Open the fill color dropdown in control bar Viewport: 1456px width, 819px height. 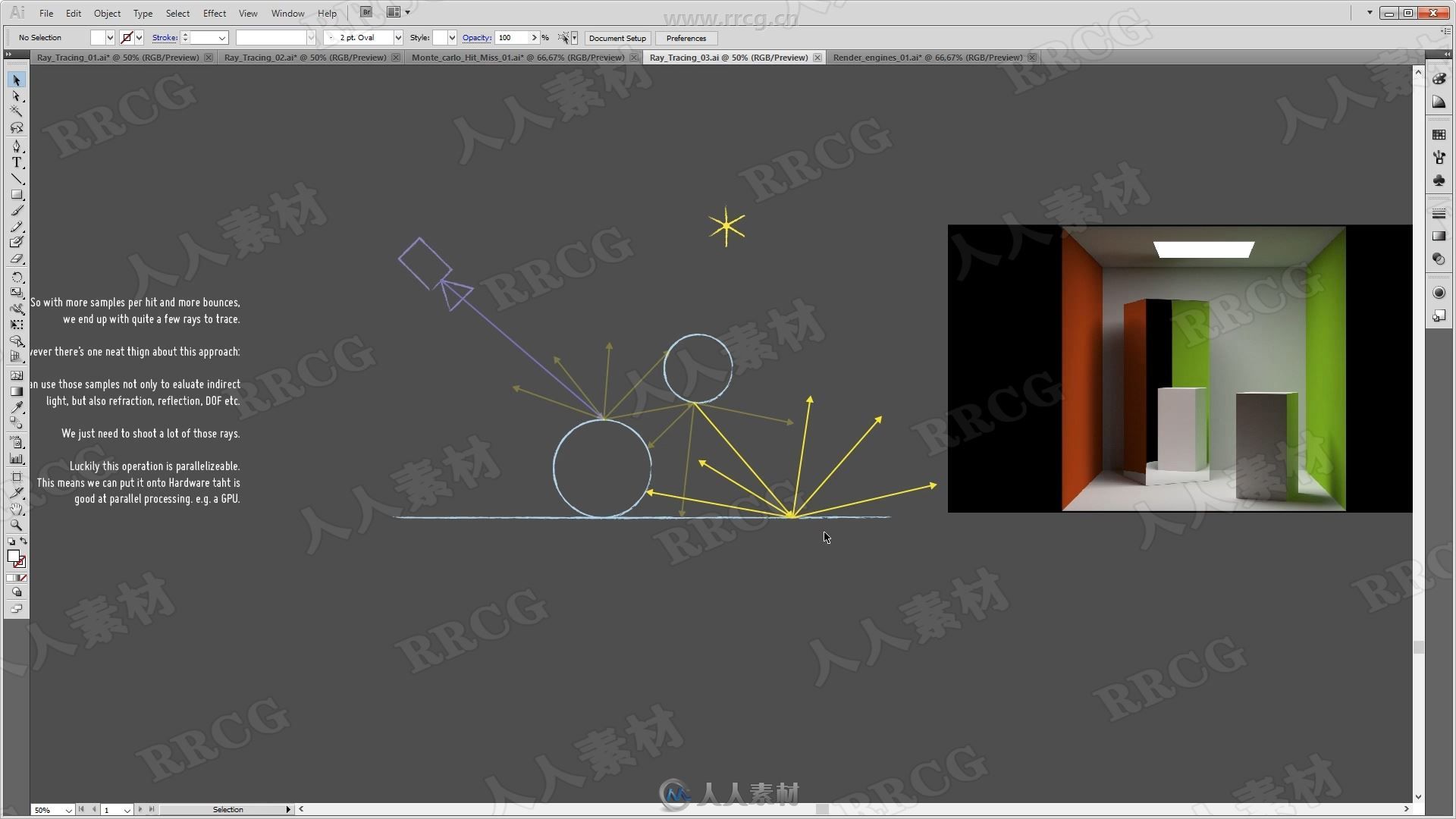point(110,38)
